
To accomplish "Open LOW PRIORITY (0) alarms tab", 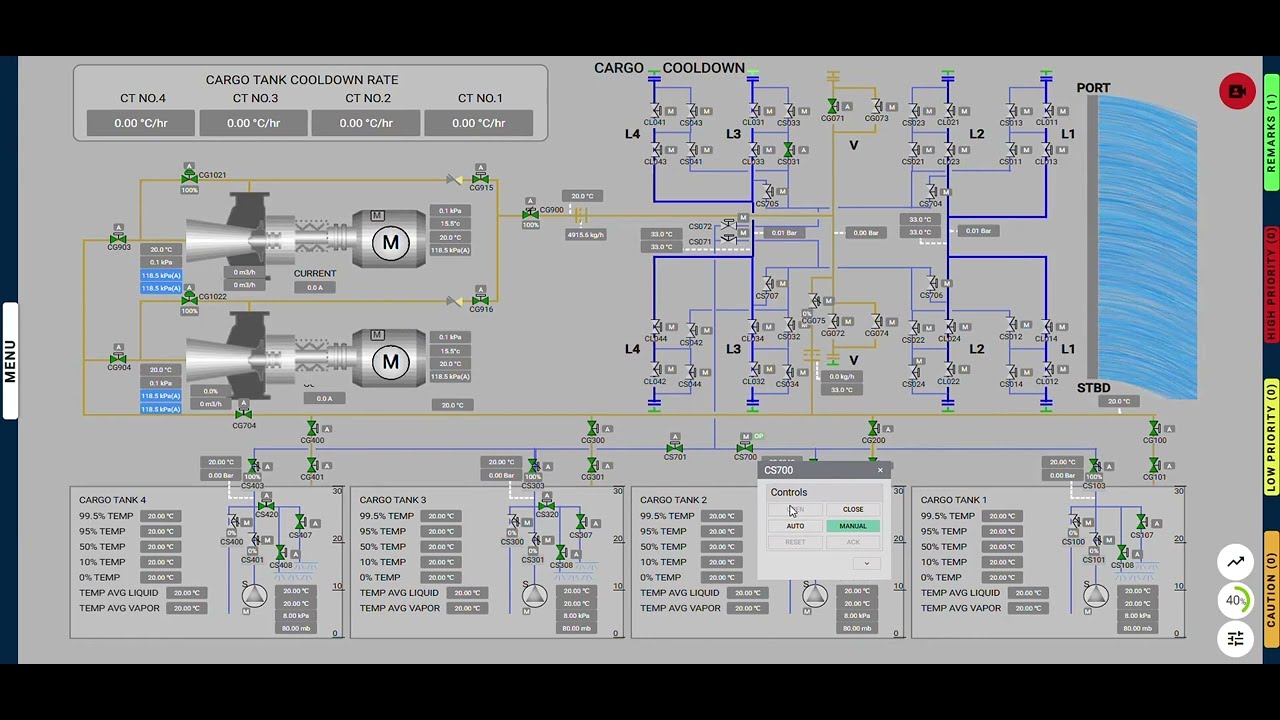I will pyautogui.click(x=1272, y=437).
